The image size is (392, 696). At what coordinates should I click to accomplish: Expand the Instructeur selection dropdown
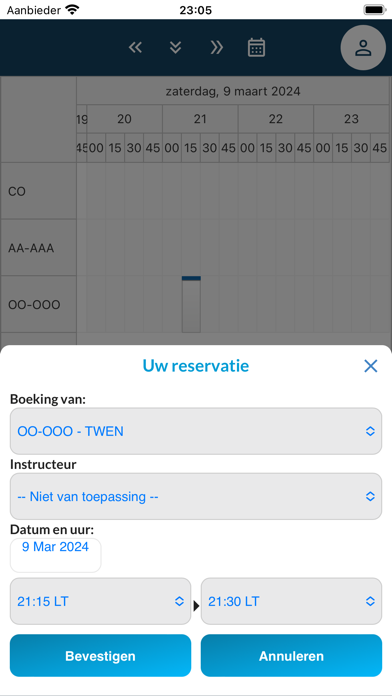tap(196, 496)
